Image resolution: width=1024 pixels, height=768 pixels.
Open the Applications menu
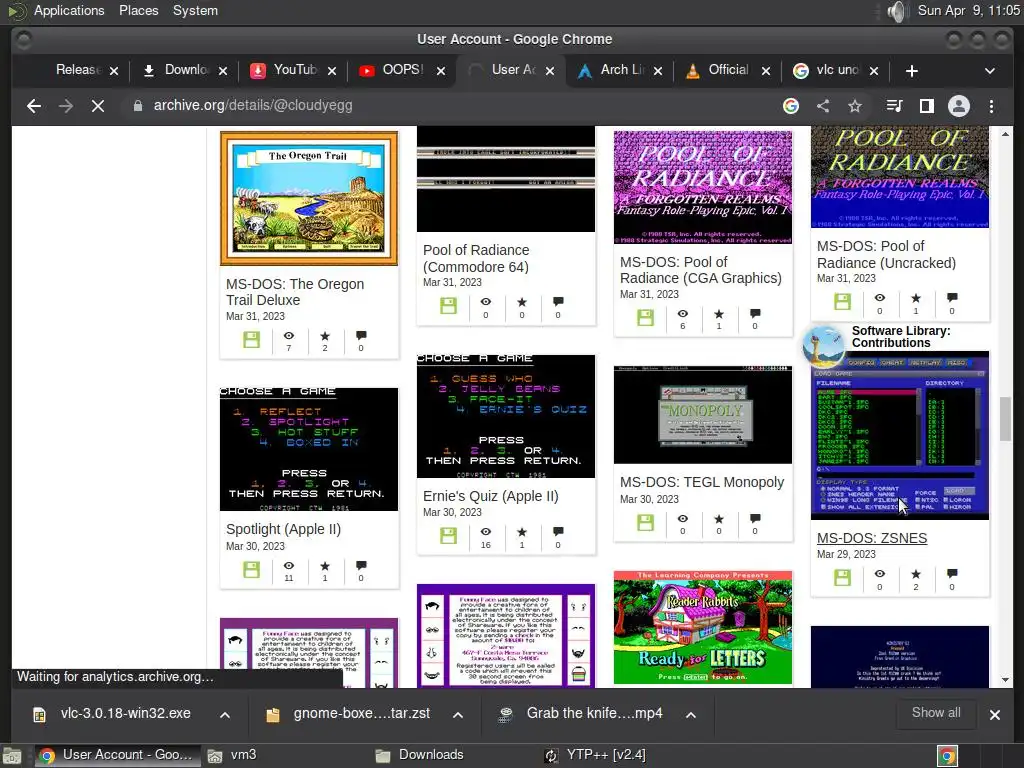click(x=69, y=10)
